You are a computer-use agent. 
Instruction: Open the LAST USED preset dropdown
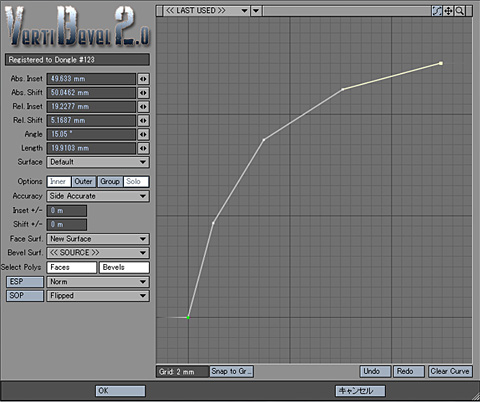[x=206, y=11]
